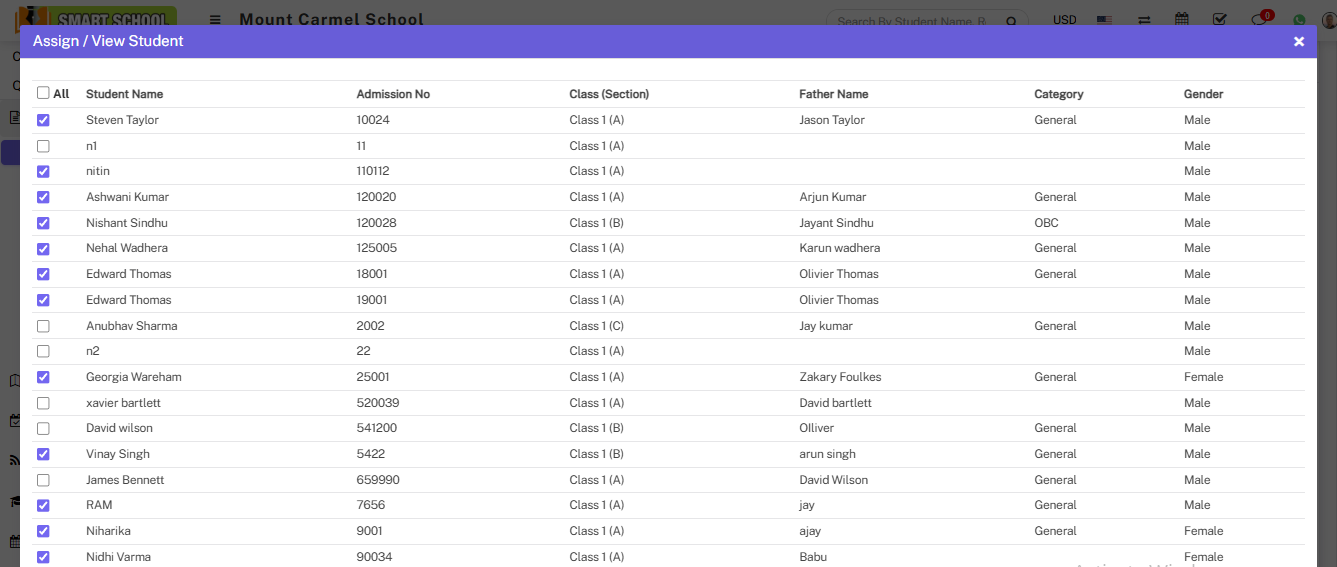The image size is (1337, 567).
Task: Close the Assign / View Student dialog
Action: pyautogui.click(x=1299, y=41)
